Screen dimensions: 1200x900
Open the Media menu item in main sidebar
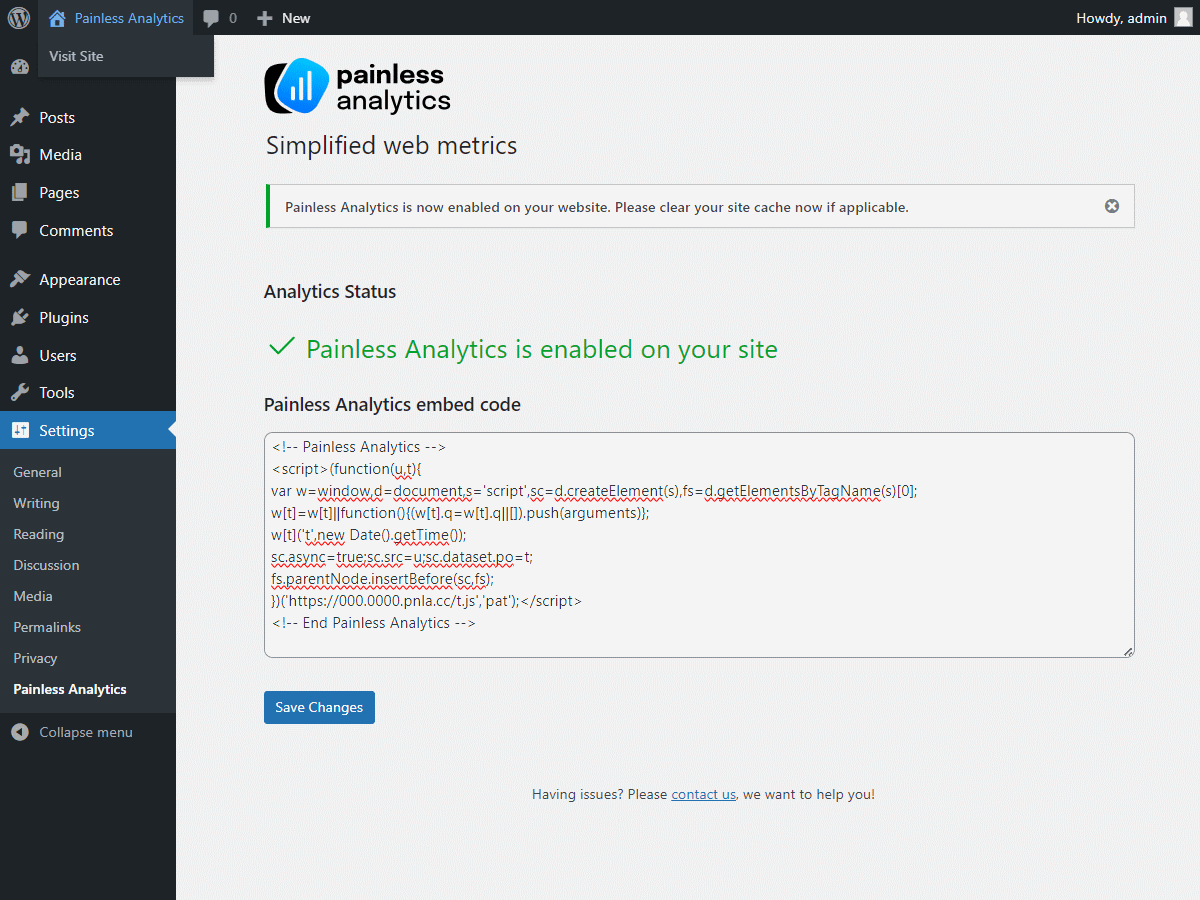tap(60, 155)
